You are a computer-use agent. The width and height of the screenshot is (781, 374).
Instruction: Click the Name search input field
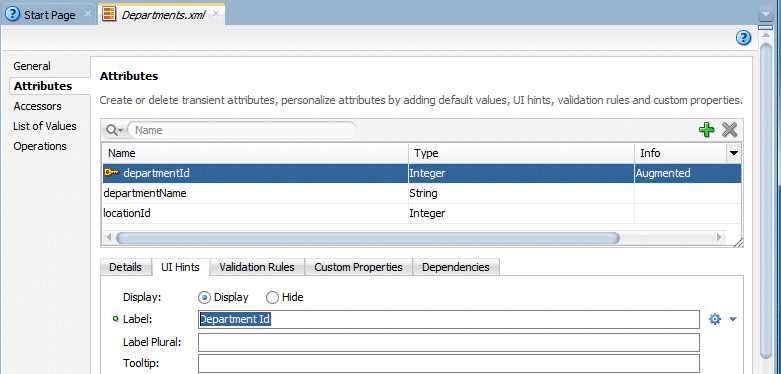[242, 130]
